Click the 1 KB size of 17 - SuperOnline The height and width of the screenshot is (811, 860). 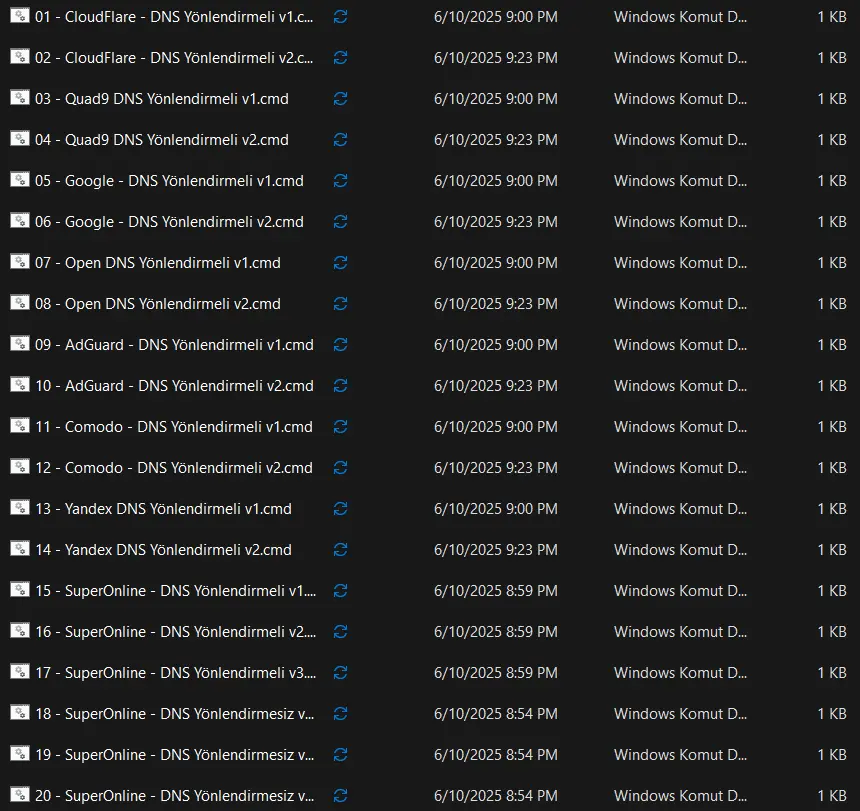pyautogui.click(x=832, y=673)
